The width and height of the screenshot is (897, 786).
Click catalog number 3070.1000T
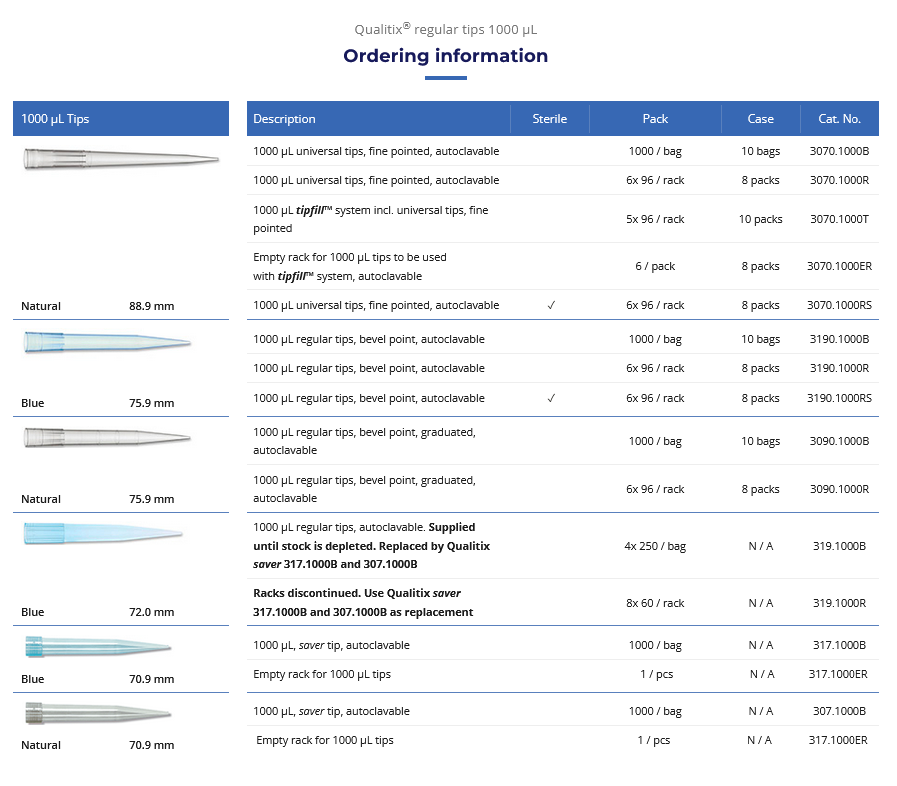click(x=839, y=219)
